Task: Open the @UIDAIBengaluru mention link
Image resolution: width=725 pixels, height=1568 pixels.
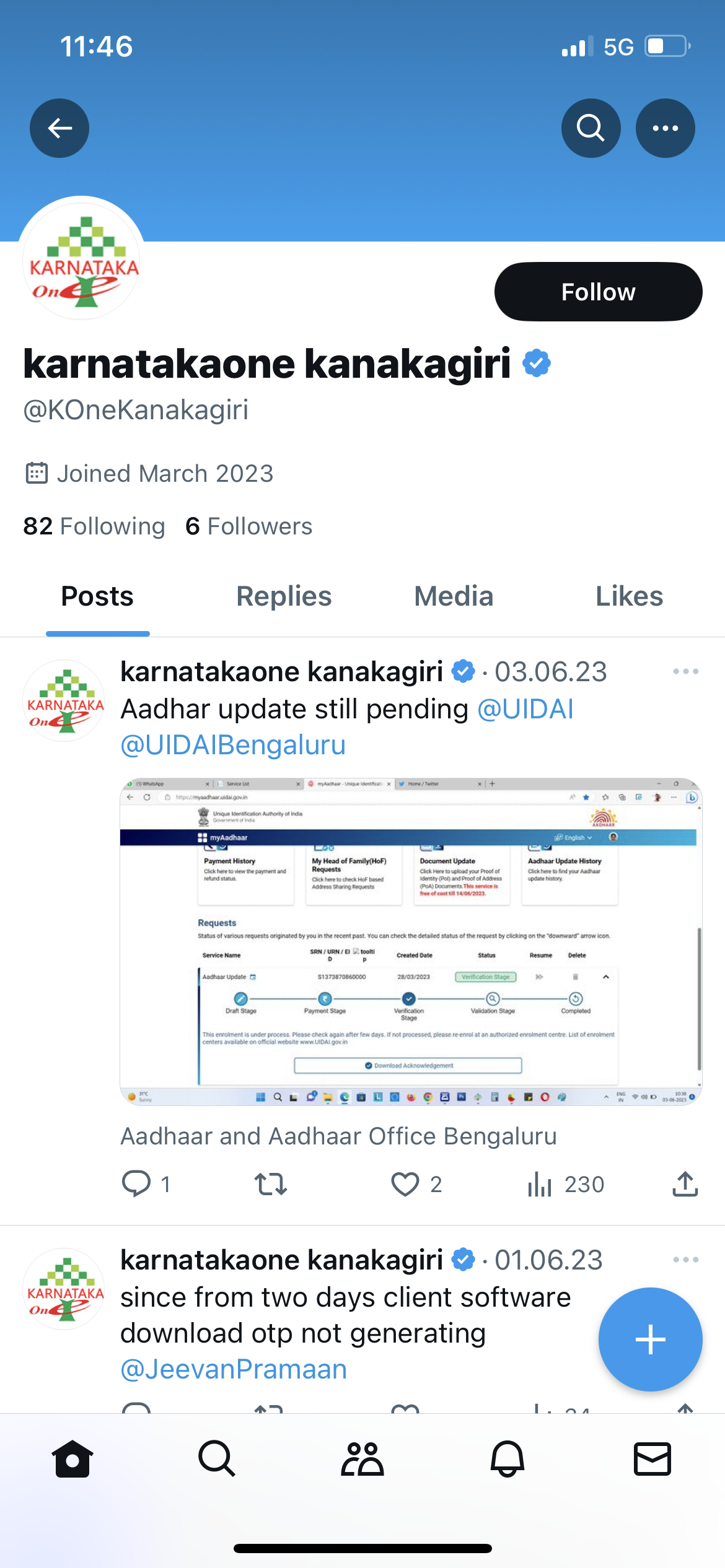Action: 233,745
